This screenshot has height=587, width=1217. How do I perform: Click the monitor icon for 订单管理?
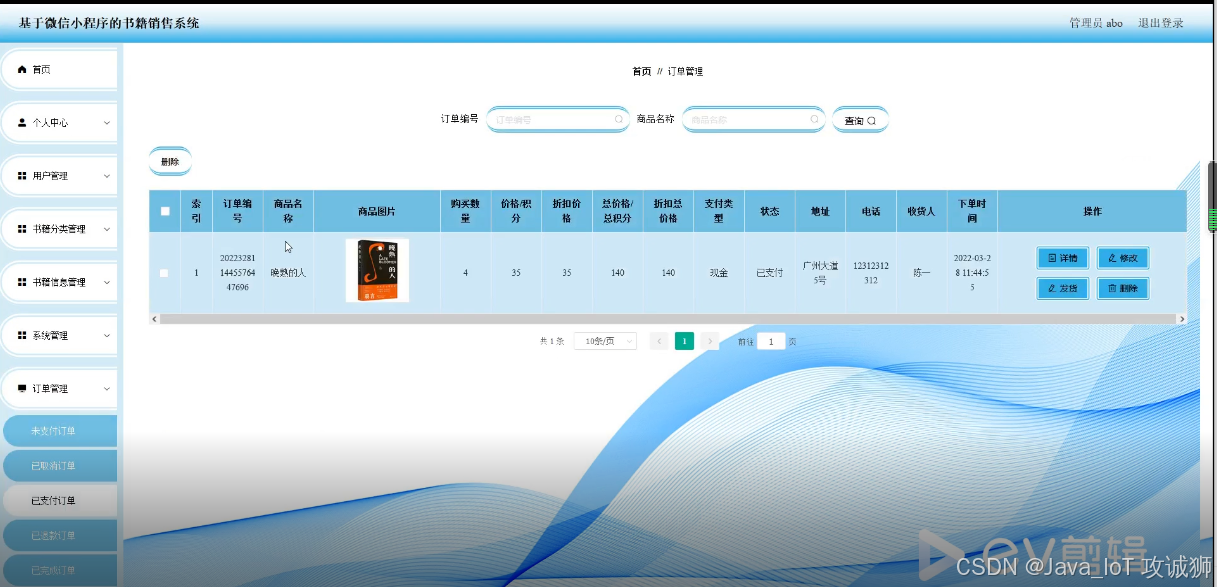[22, 388]
